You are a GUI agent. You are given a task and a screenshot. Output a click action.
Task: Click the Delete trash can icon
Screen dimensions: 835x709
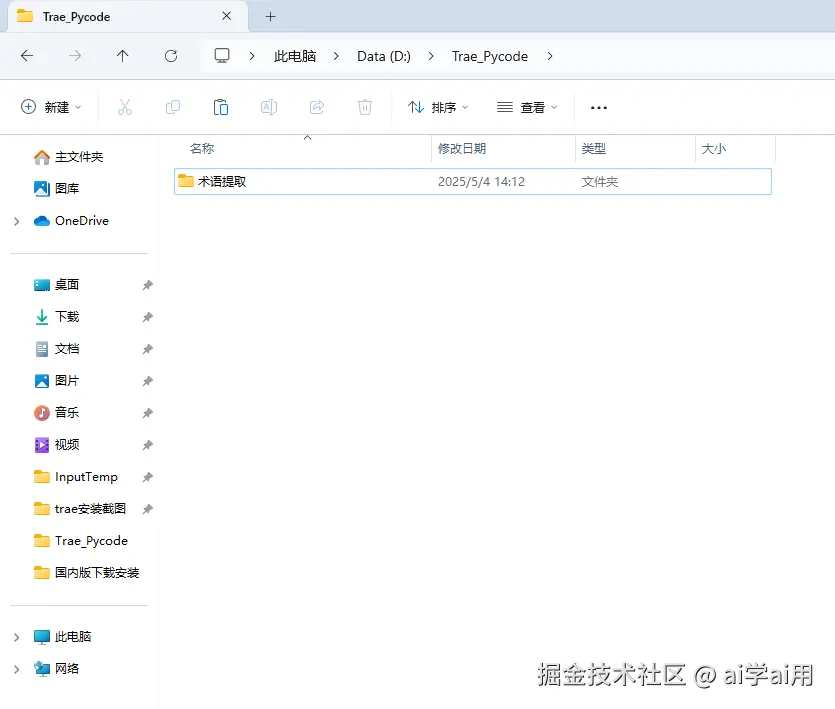[x=365, y=107]
